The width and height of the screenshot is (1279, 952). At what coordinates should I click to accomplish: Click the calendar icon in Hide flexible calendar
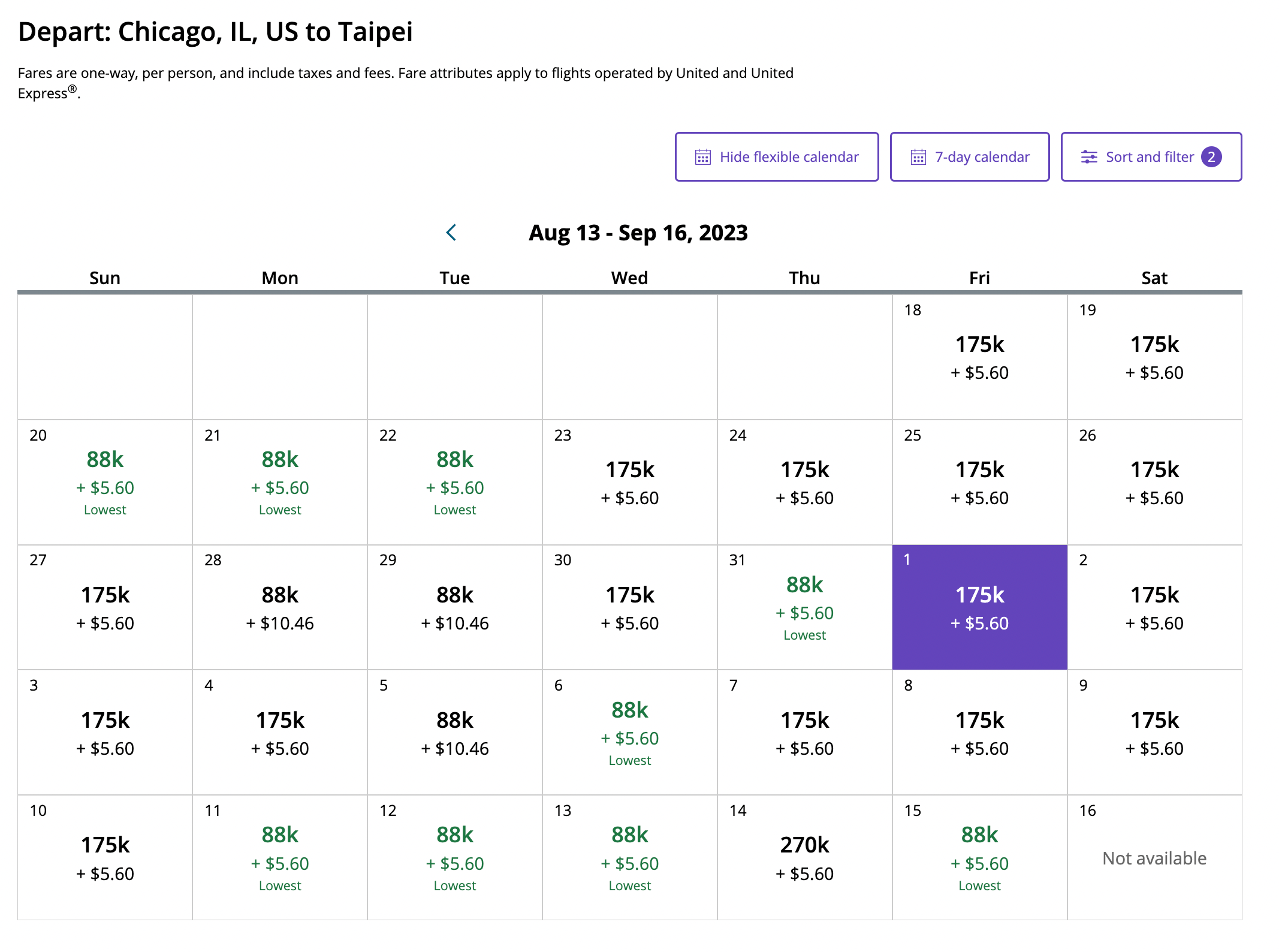[702, 157]
